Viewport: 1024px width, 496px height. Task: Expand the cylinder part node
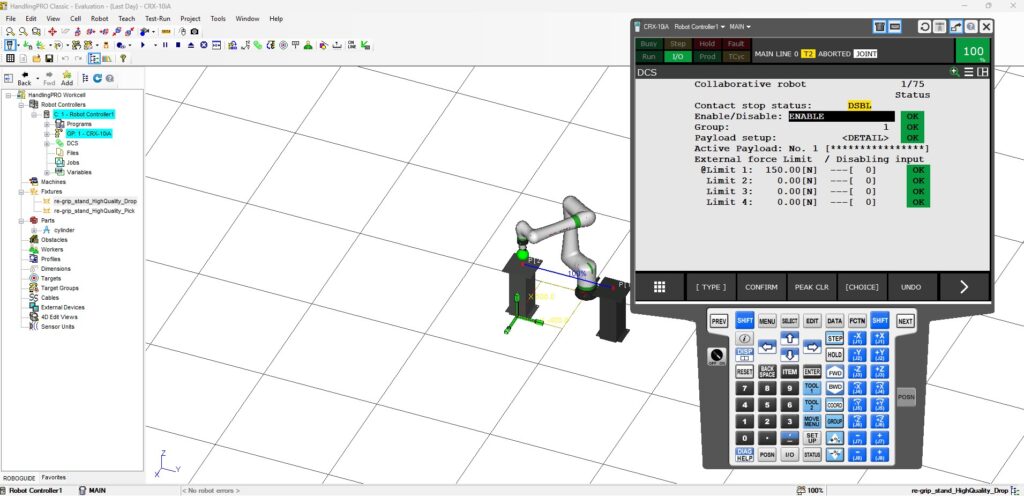tap(34, 230)
